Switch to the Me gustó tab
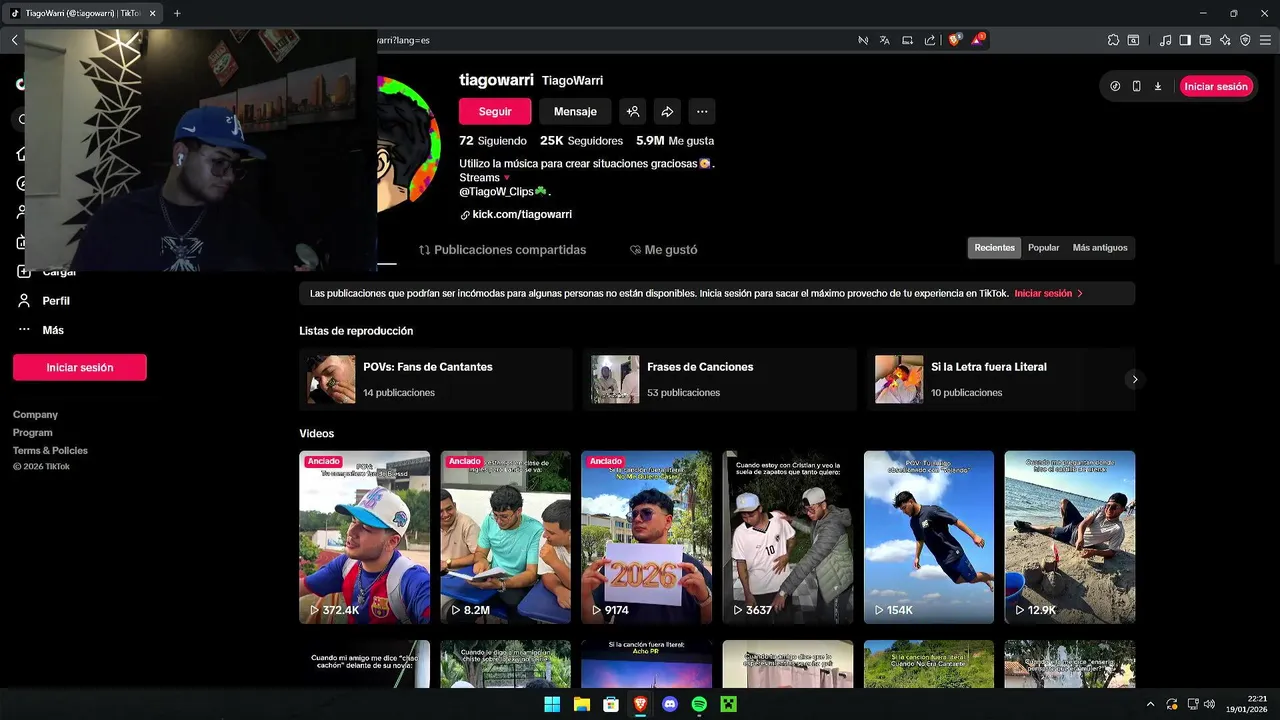 tap(663, 250)
